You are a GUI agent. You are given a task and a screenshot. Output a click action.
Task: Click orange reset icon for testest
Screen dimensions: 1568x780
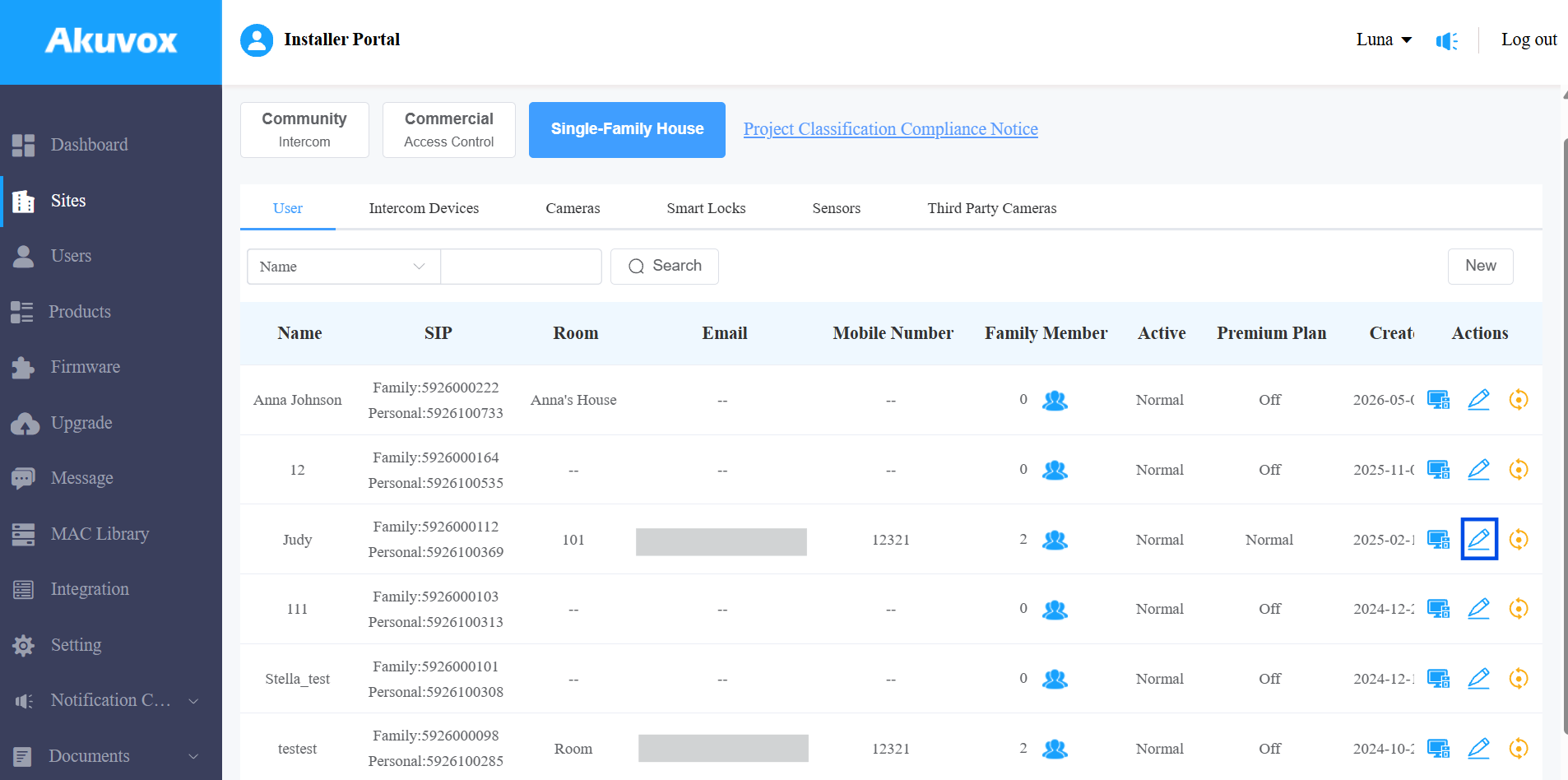coord(1519,749)
